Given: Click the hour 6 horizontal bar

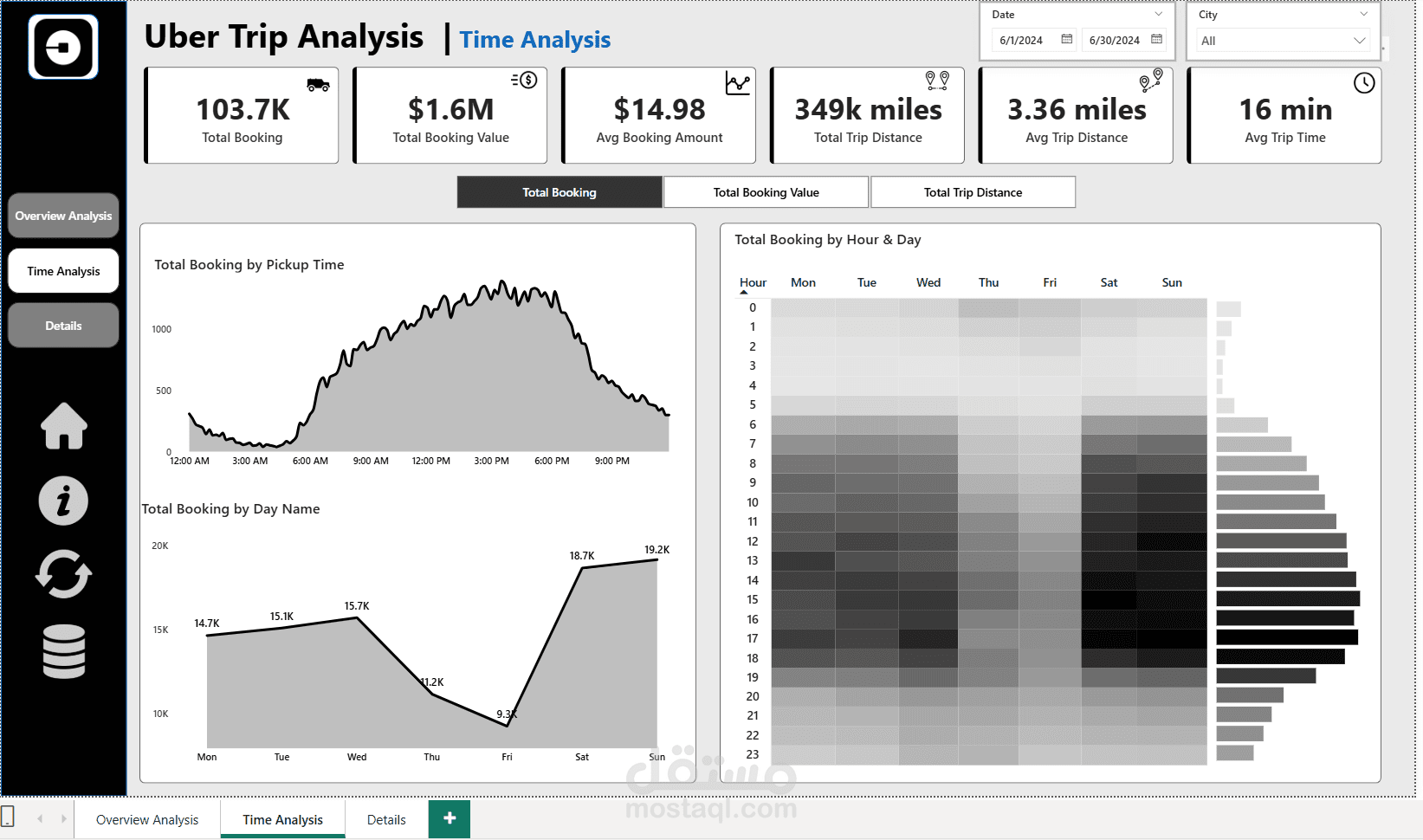Looking at the screenshot, I should [1242, 424].
